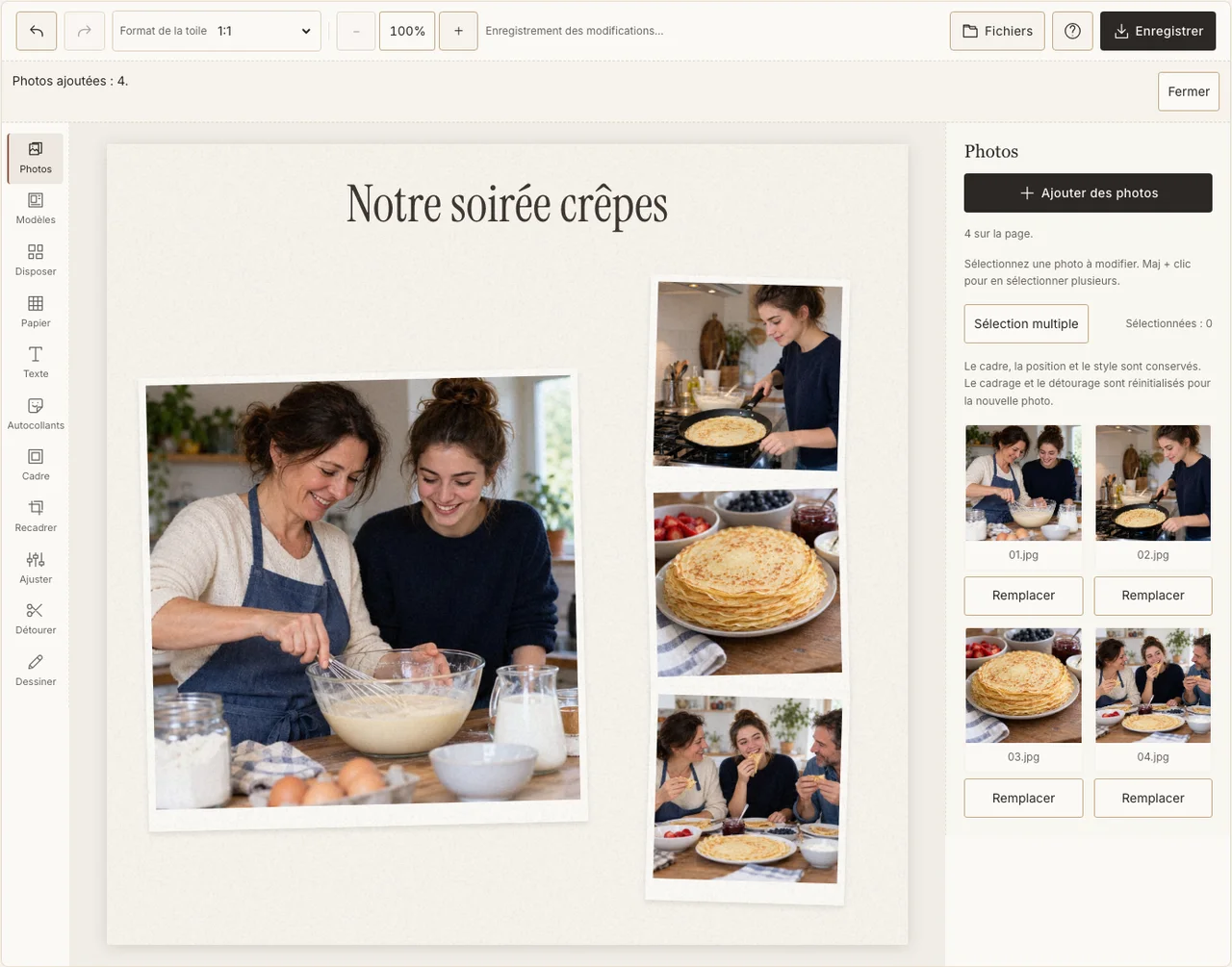Select the Texte tool
Viewport: 1232px width, 967px height.
pos(36,363)
